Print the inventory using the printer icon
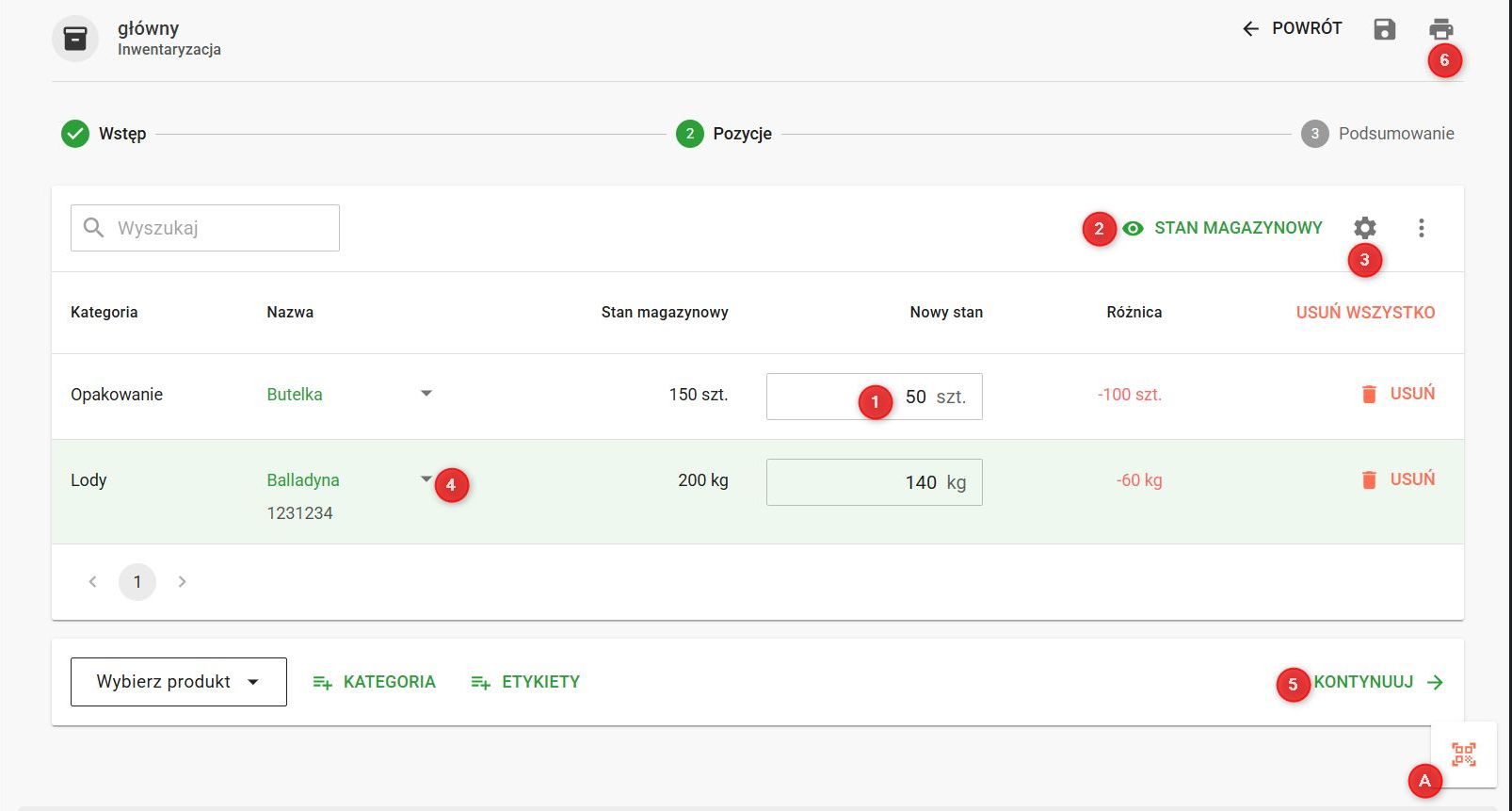The image size is (1512, 811). click(1440, 29)
